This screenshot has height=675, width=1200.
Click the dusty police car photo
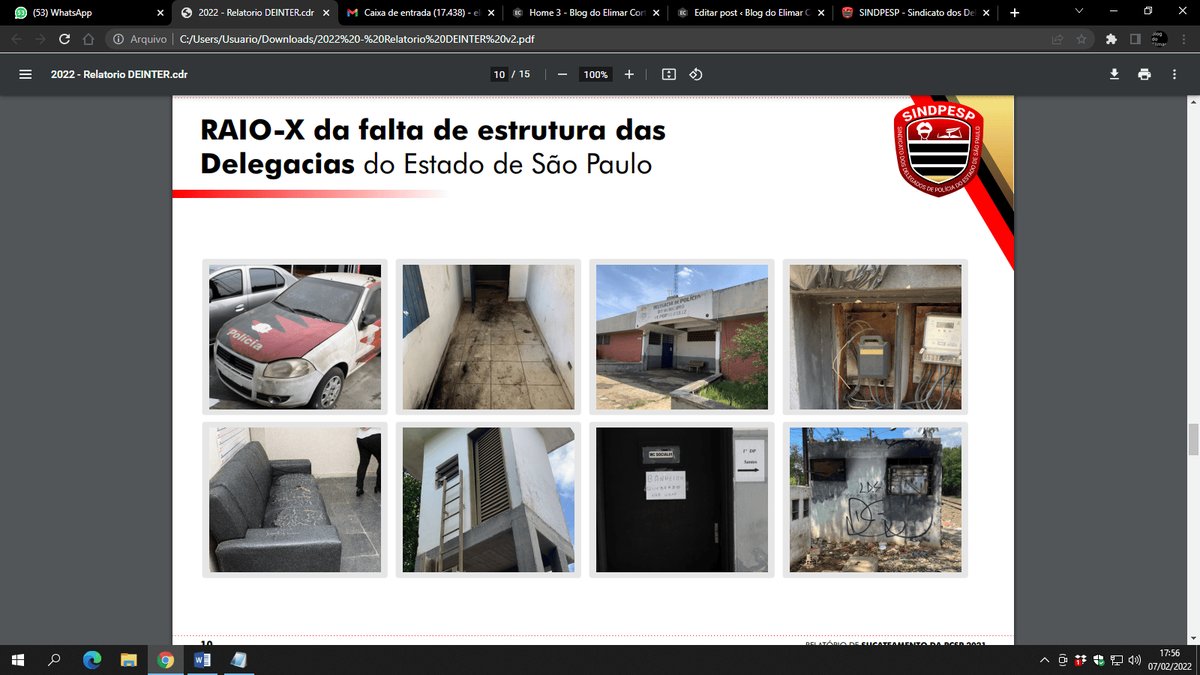tap(295, 337)
